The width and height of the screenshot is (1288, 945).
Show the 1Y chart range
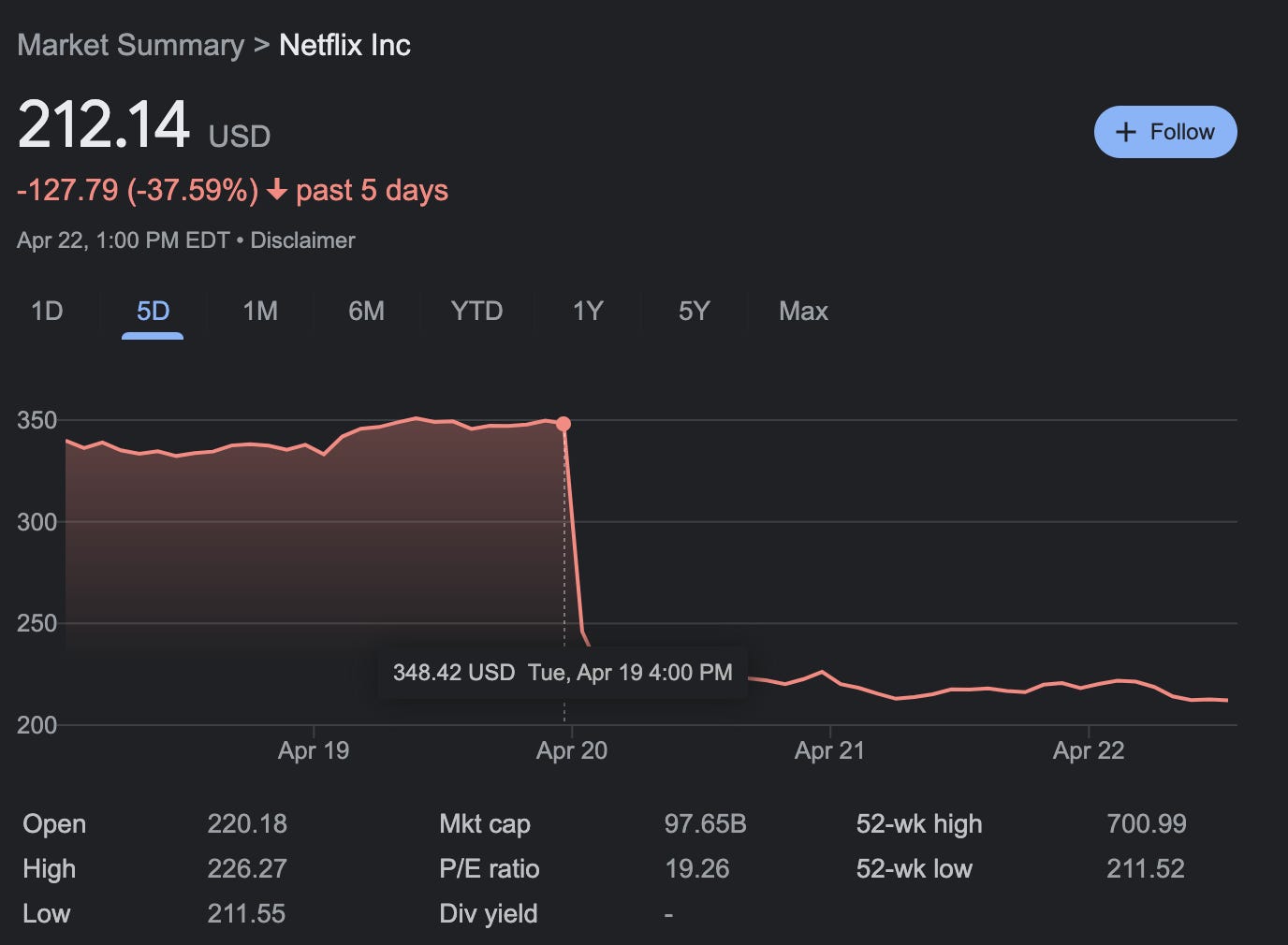pyautogui.click(x=588, y=311)
